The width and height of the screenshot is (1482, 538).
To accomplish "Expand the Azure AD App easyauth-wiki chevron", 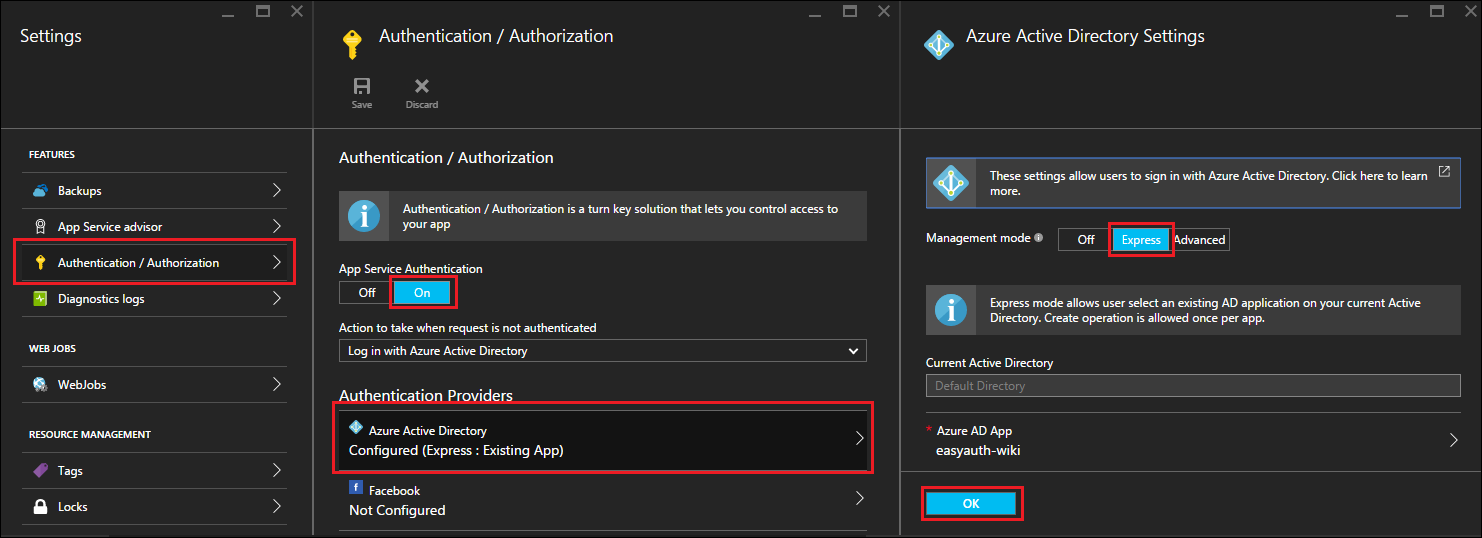I will (1453, 440).
